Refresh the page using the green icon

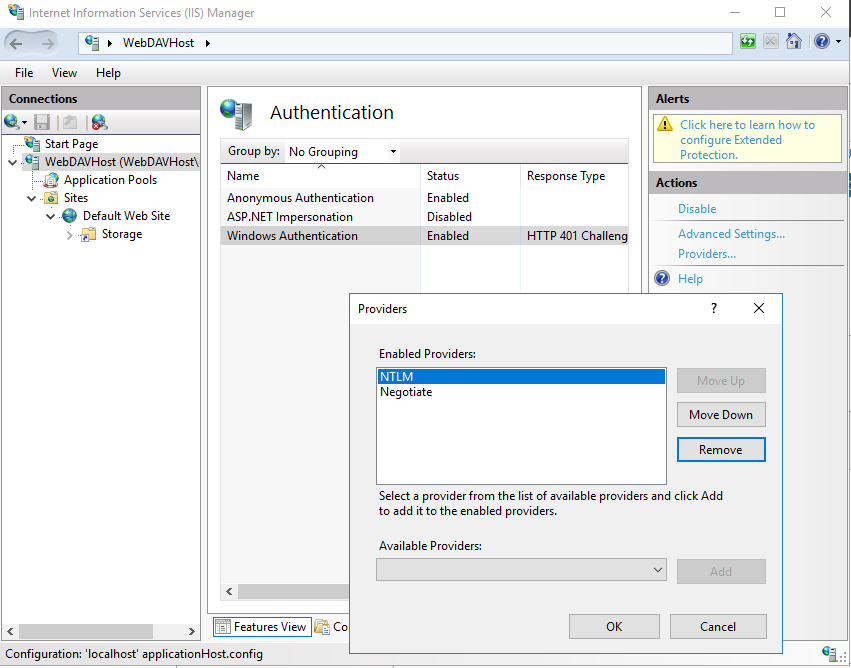point(748,41)
